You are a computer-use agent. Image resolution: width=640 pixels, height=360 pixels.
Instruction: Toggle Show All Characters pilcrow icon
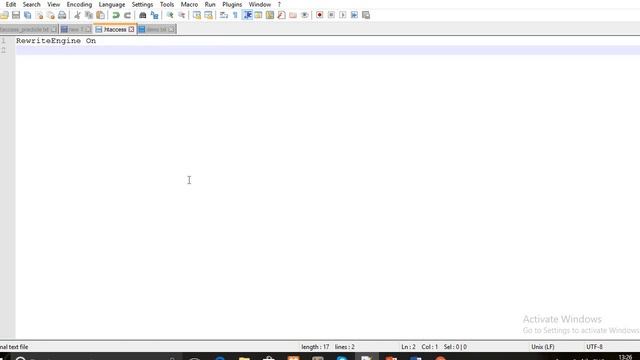[235, 15]
